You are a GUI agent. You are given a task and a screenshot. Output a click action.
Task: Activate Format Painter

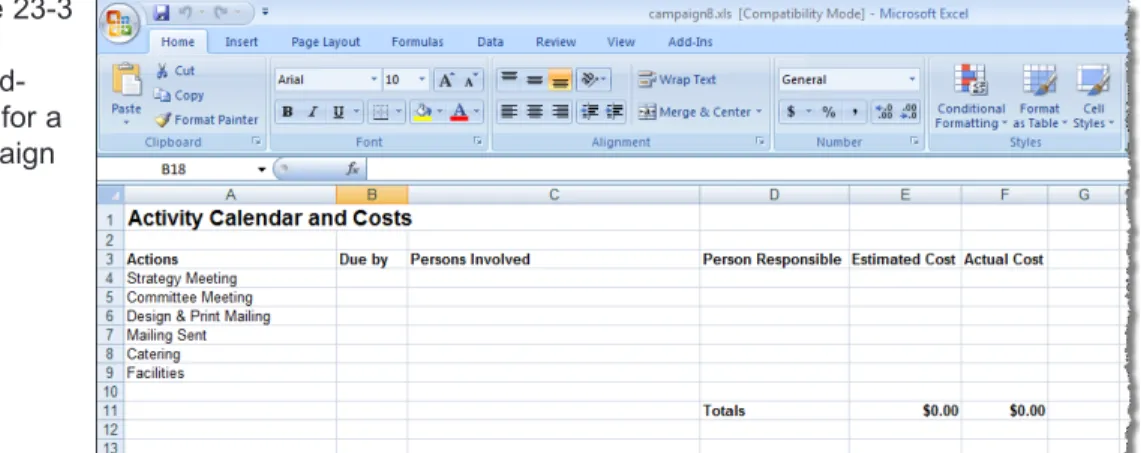tap(207, 119)
